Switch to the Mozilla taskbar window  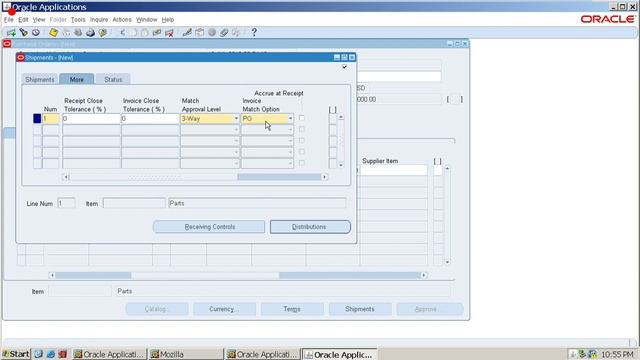point(186,354)
